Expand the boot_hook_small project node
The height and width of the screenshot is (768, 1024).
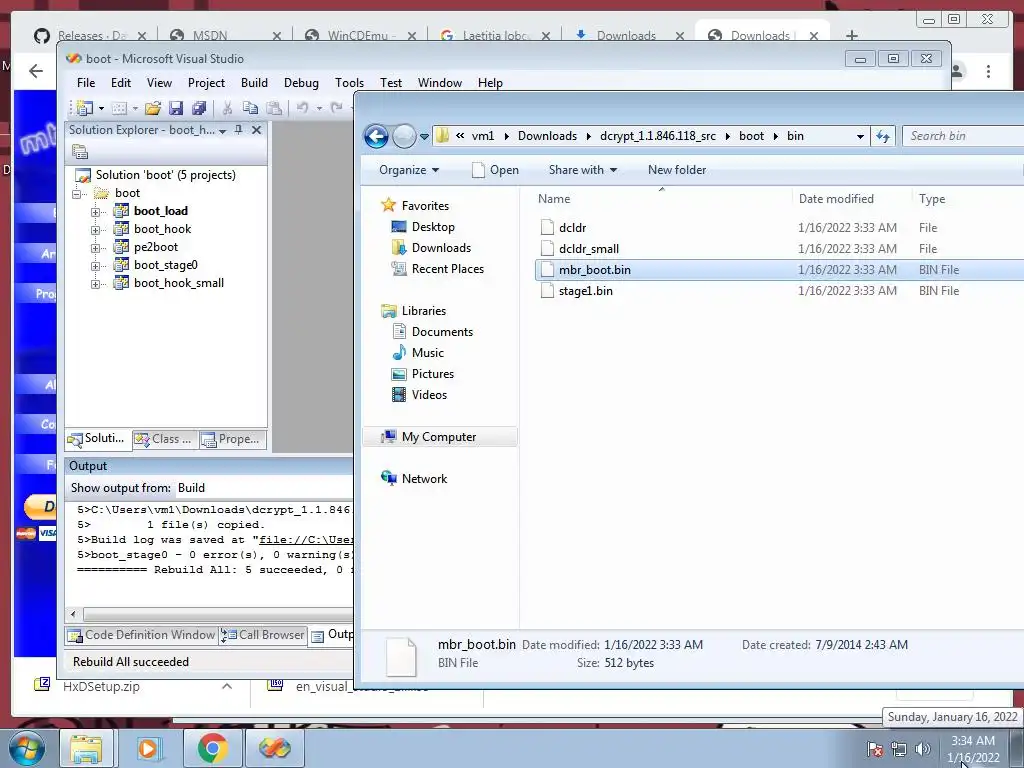click(95, 284)
